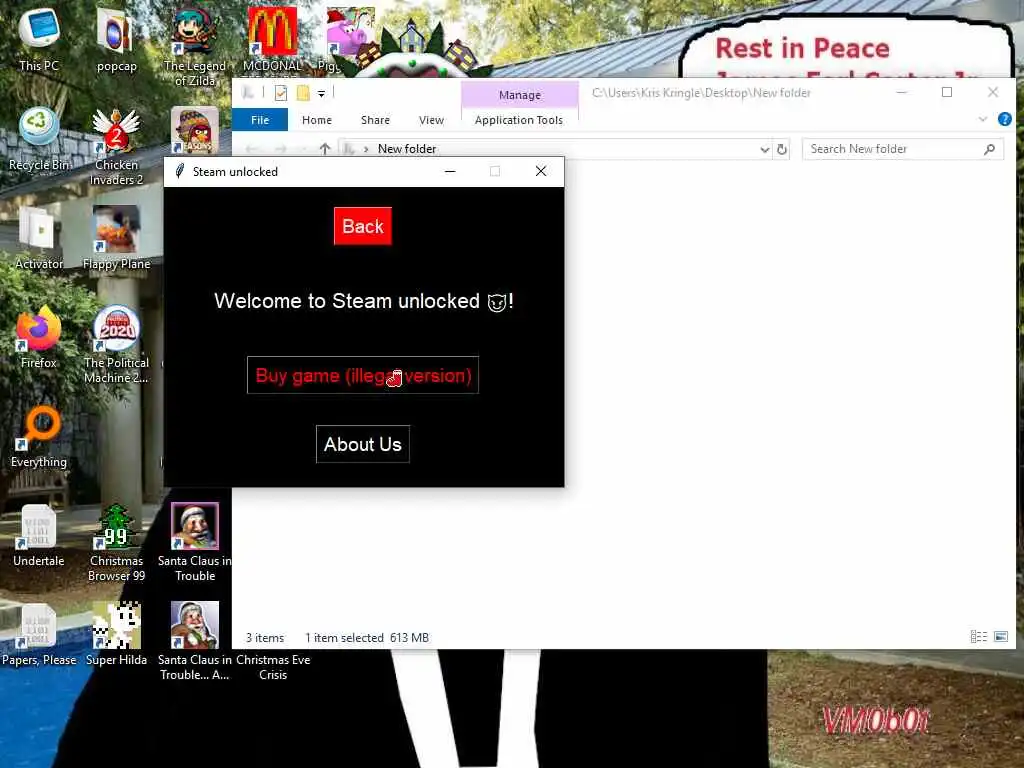This screenshot has width=1024, height=768.
Task: Click the Search New folder field
Action: [903, 149]
